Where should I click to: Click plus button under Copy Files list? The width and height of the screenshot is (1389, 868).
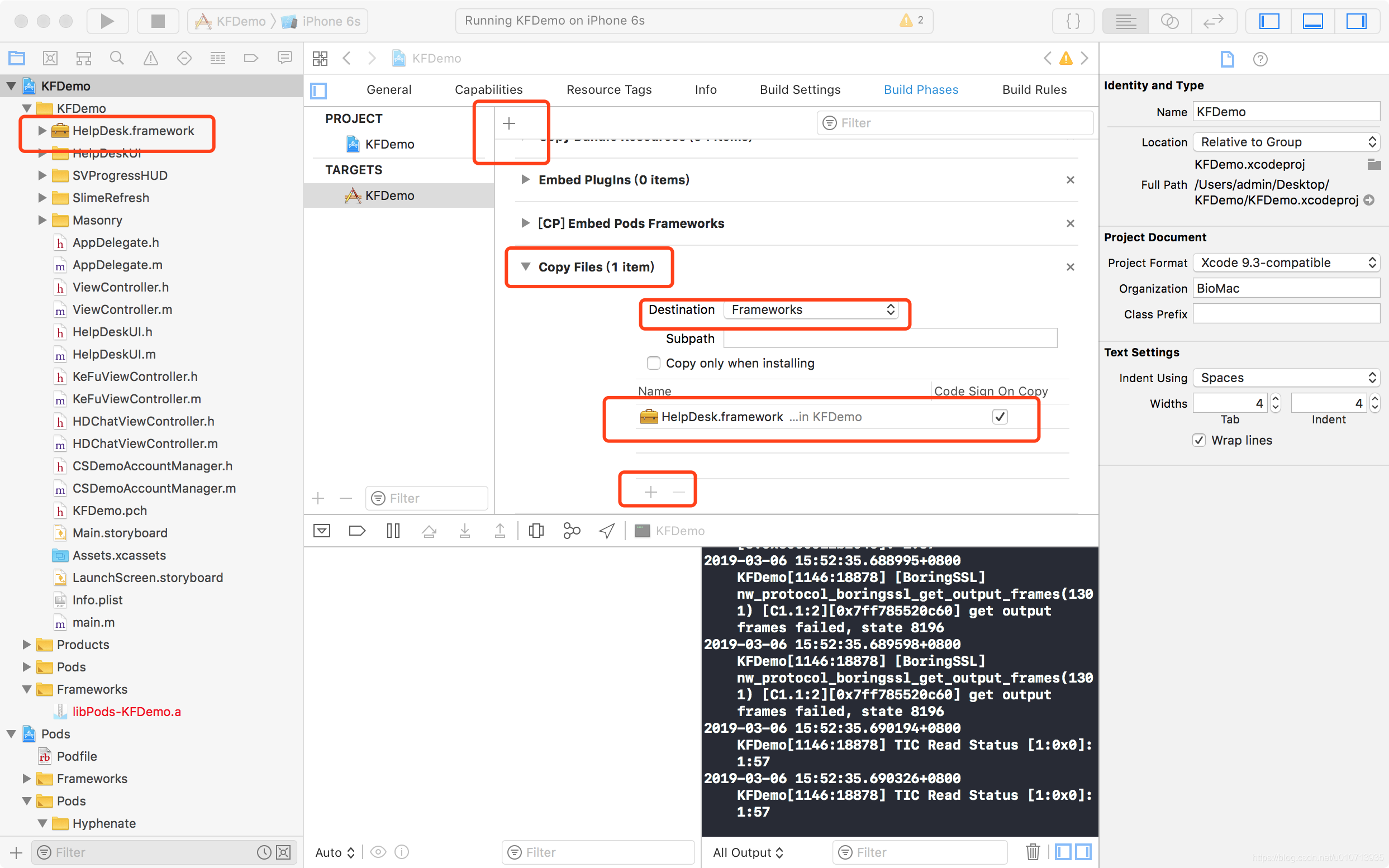[x=650, y=492]
